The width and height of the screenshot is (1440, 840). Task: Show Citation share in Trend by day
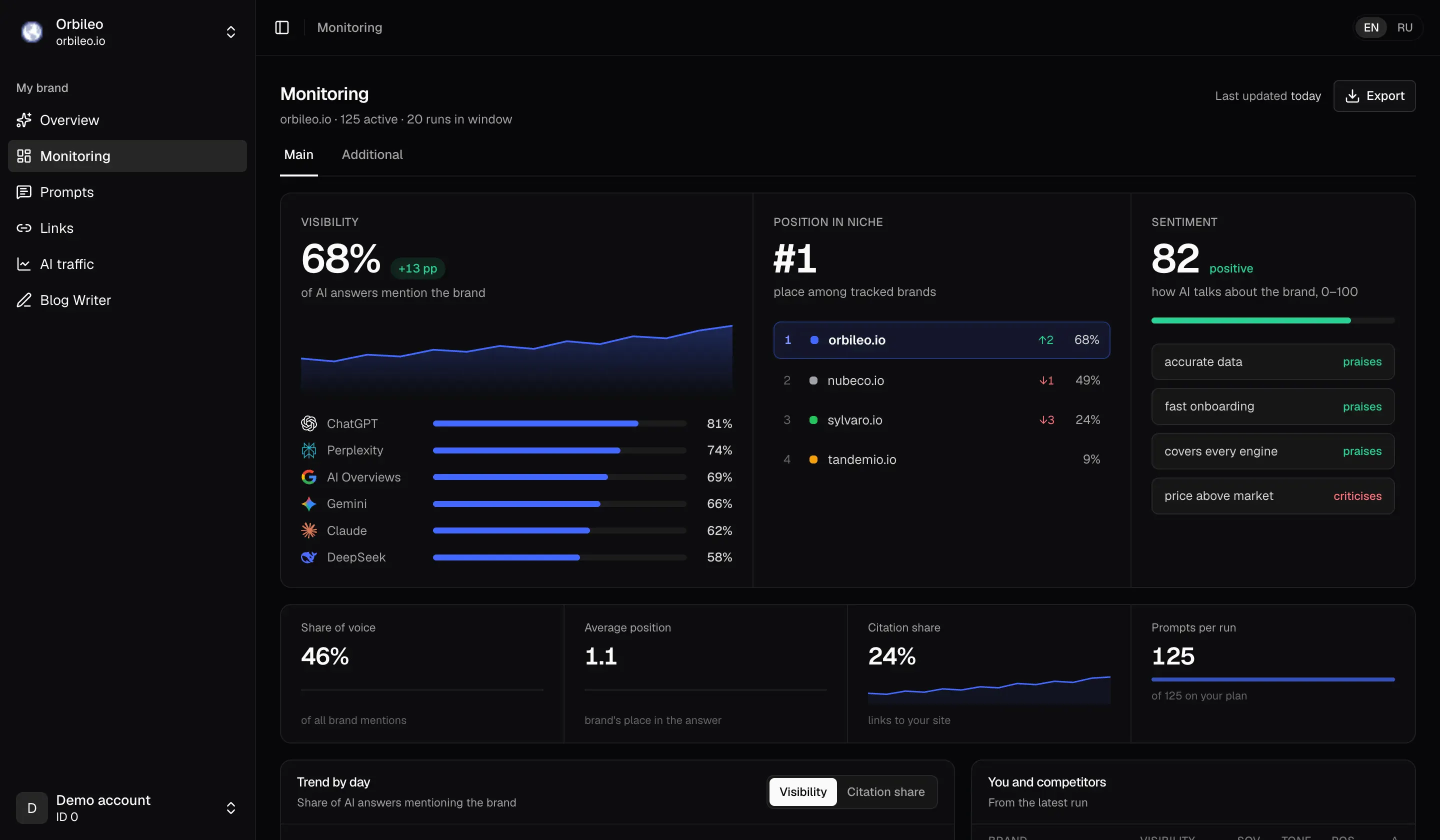(x=885, y=792)
